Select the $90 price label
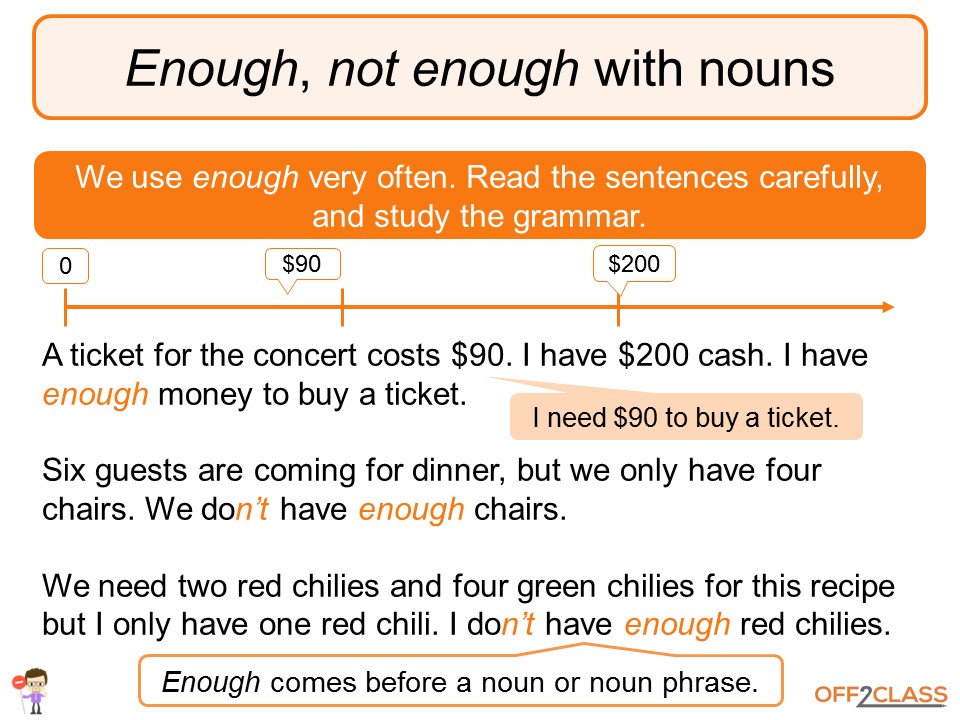The width and height of the screenshot is (960, 720). 302,264
